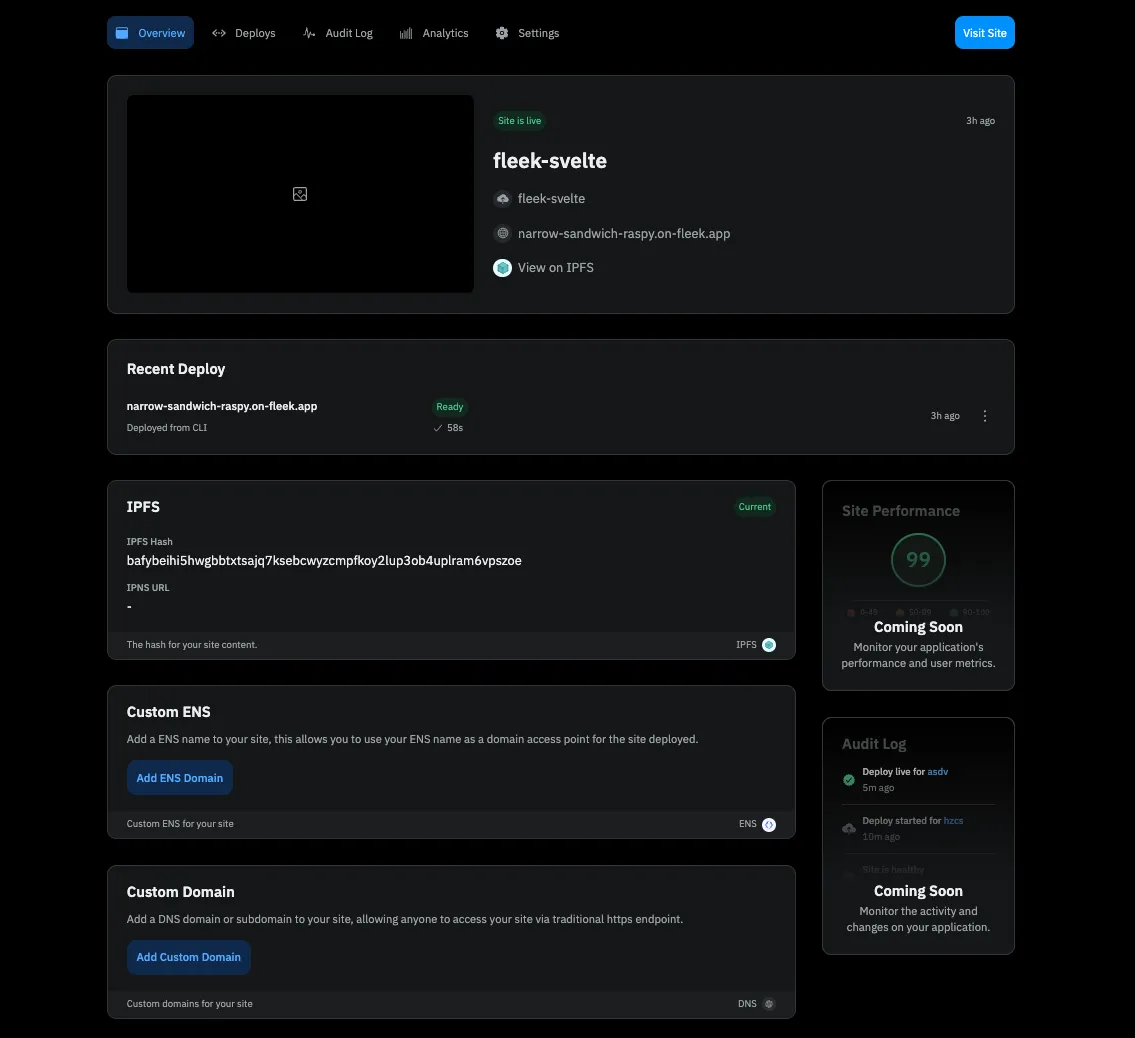Click the DNS icon in Custom Domain footer

click(769, 1004)
